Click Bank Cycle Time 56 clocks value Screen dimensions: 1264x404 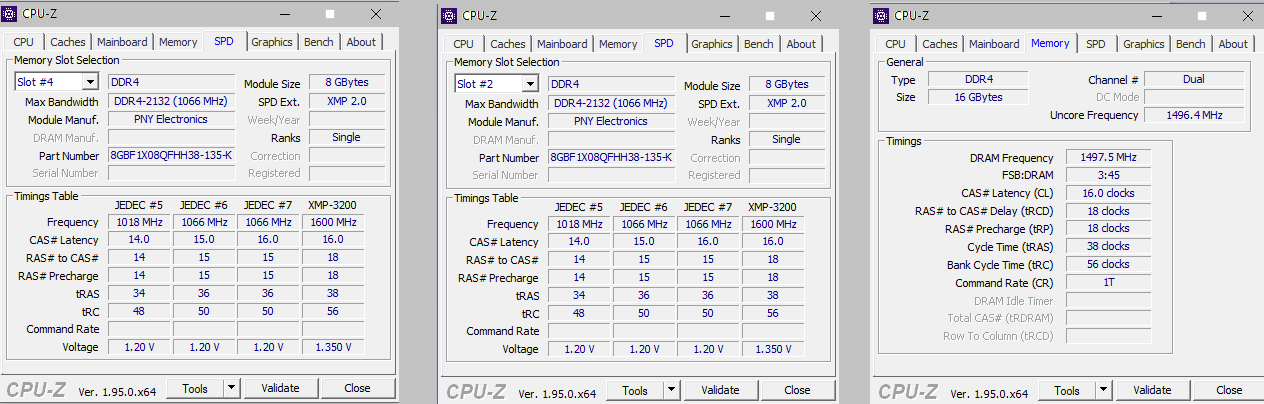pyautogui.click(x=1108, y=264)
